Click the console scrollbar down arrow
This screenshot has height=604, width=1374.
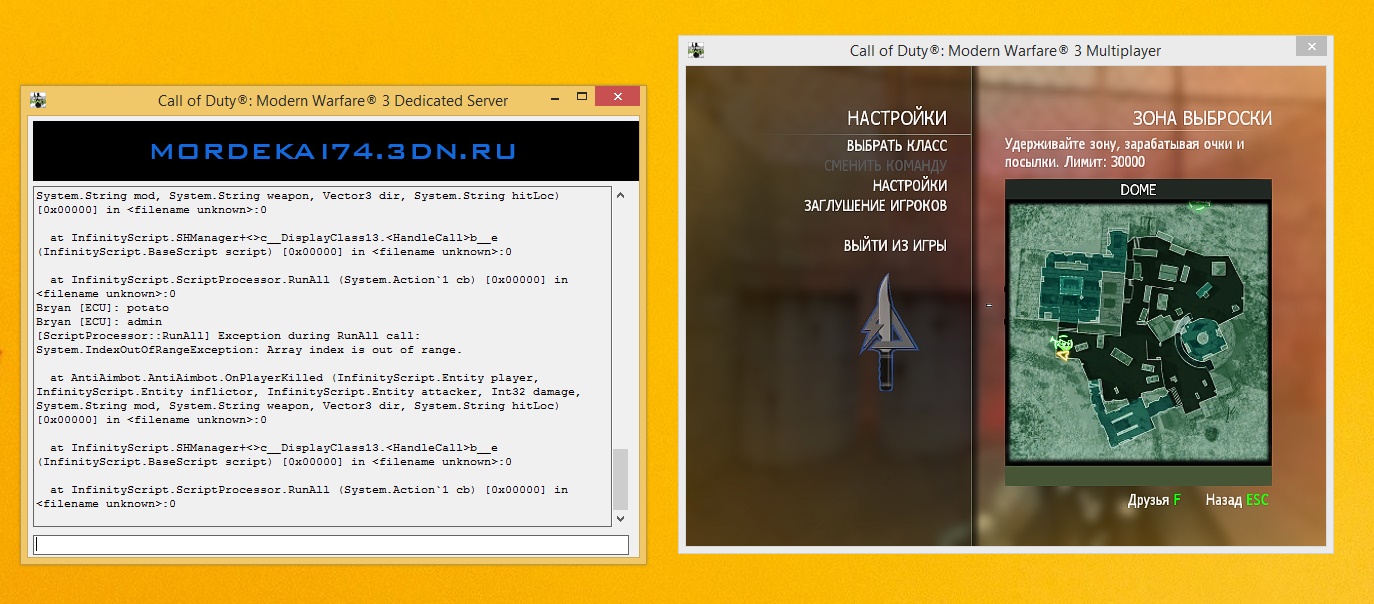pyautogui.click(x=620, y=518)
